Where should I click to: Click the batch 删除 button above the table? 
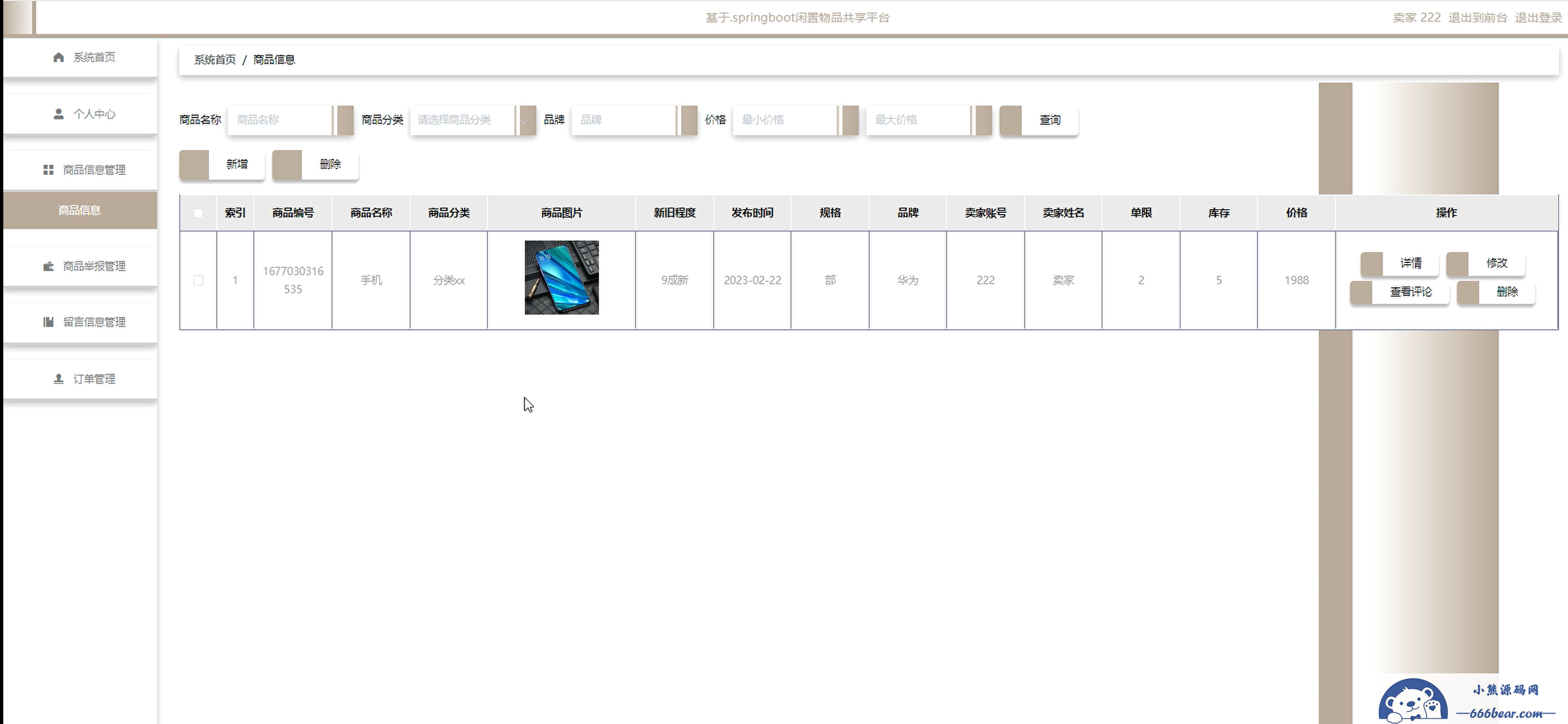coord(315,164)
